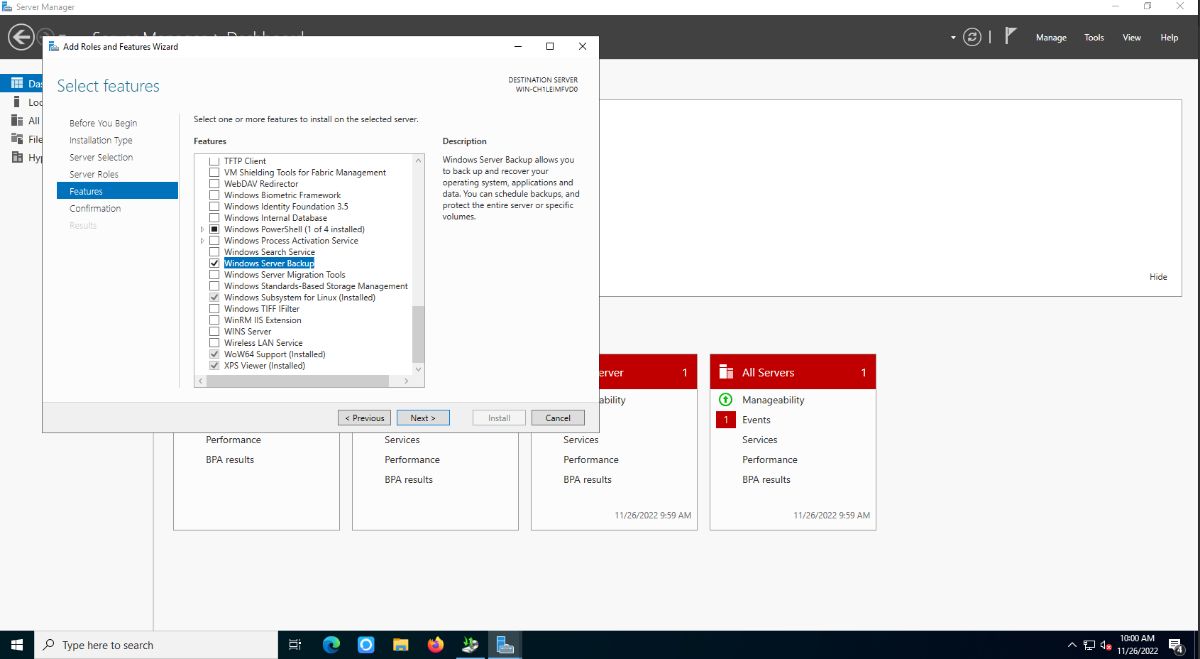Open the Tools menu
The image size is (1200, 659).
[x=1093, y=37]
